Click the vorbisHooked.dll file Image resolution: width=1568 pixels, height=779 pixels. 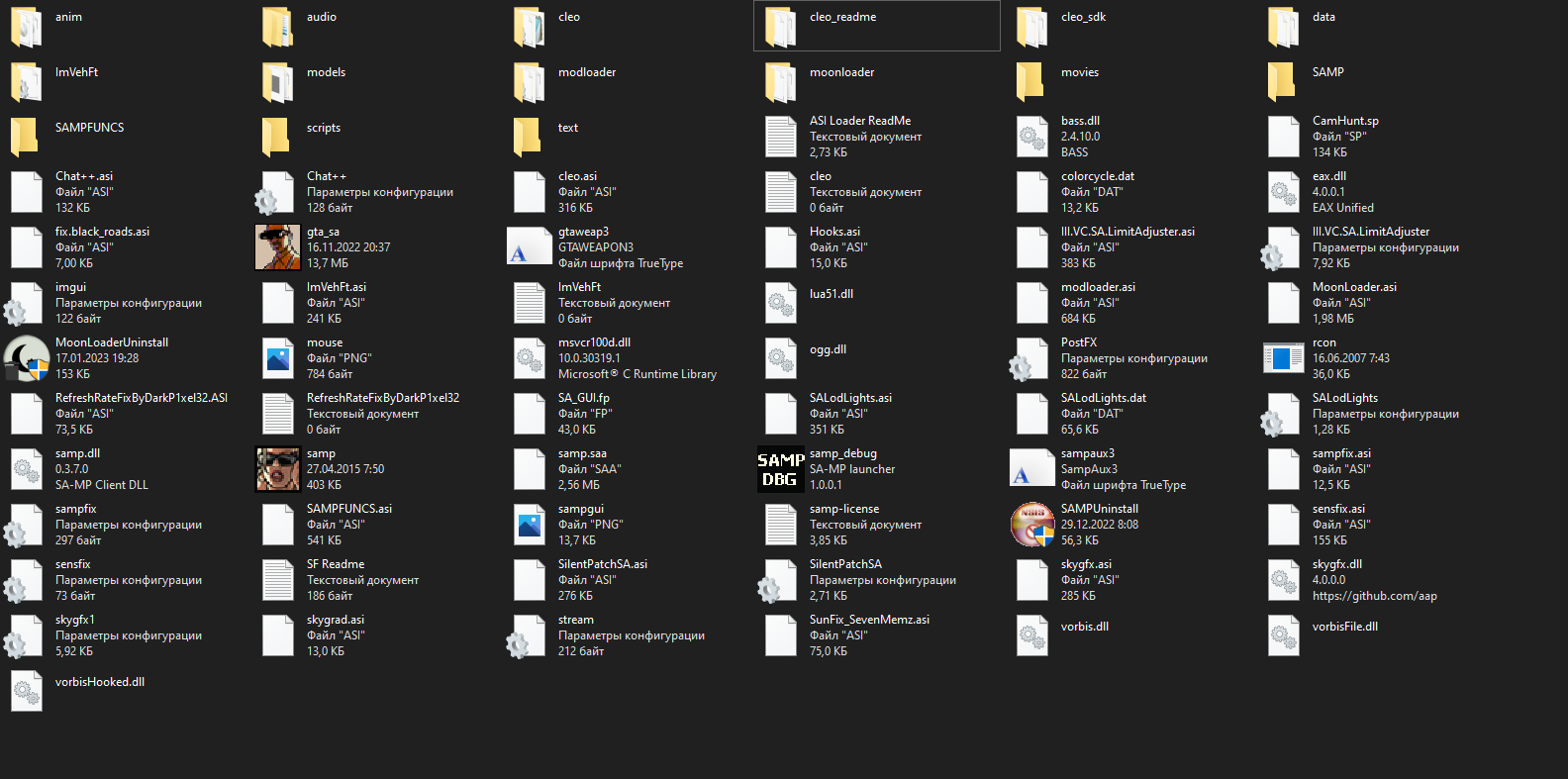coord(26,691)
